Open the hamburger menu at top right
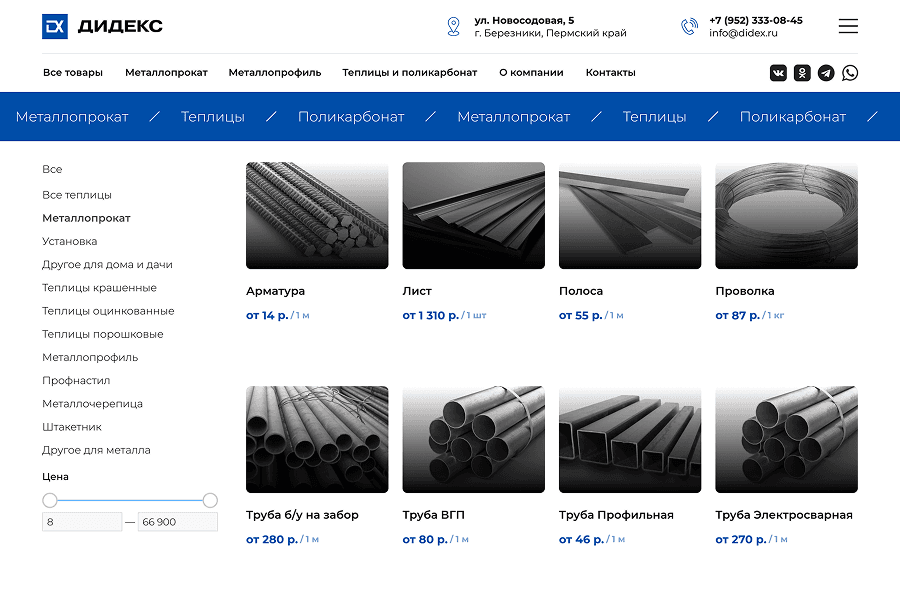Viewport: 900px width, 600px height. (x=848, y=26)
